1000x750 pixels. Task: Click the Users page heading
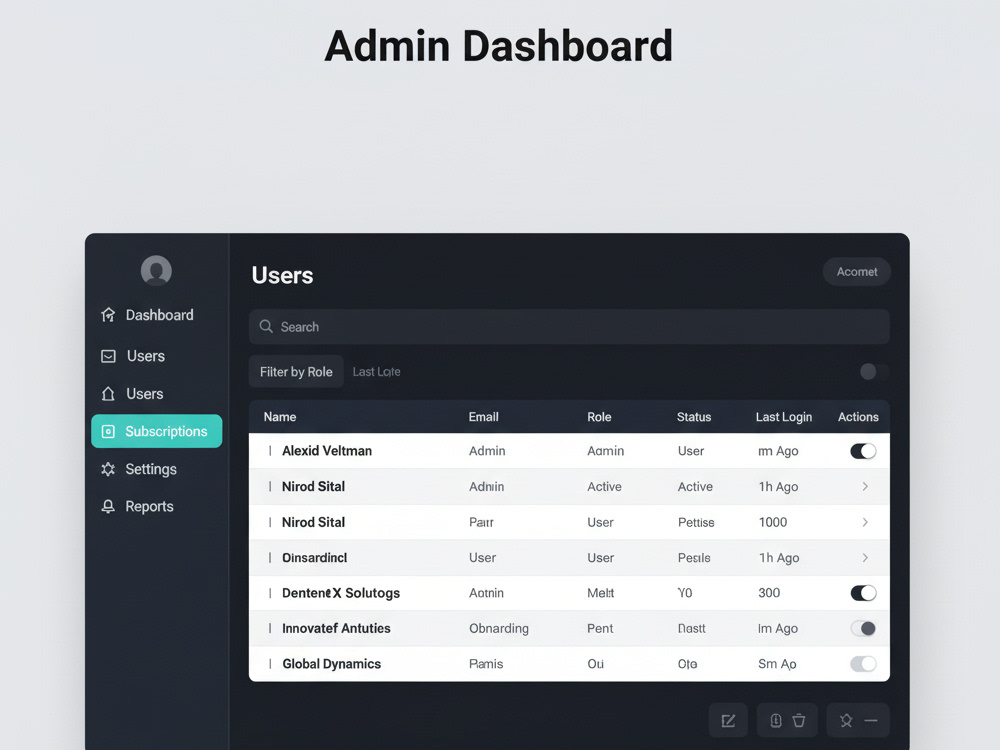point(282,275)
